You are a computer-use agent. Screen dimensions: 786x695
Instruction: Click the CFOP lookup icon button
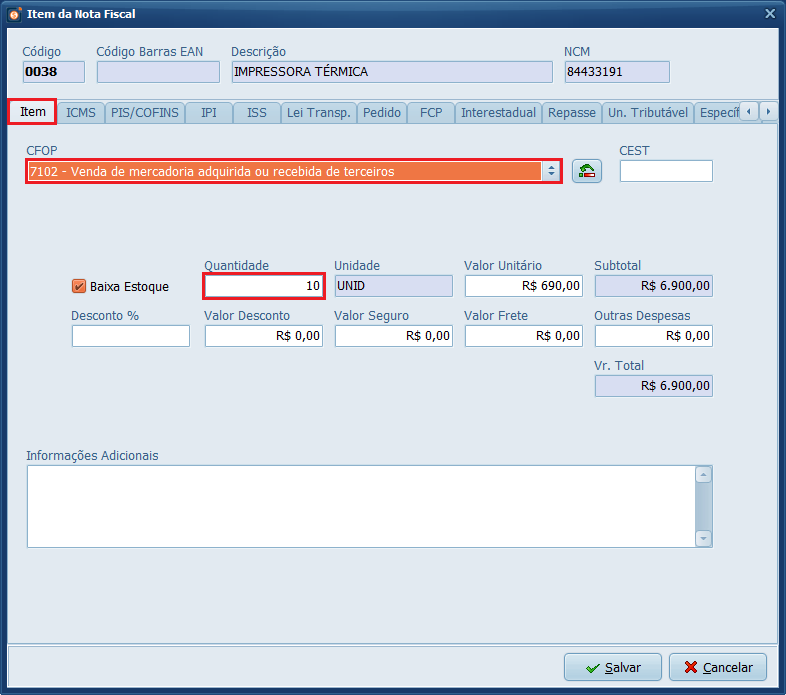click(x=587, y=171)
